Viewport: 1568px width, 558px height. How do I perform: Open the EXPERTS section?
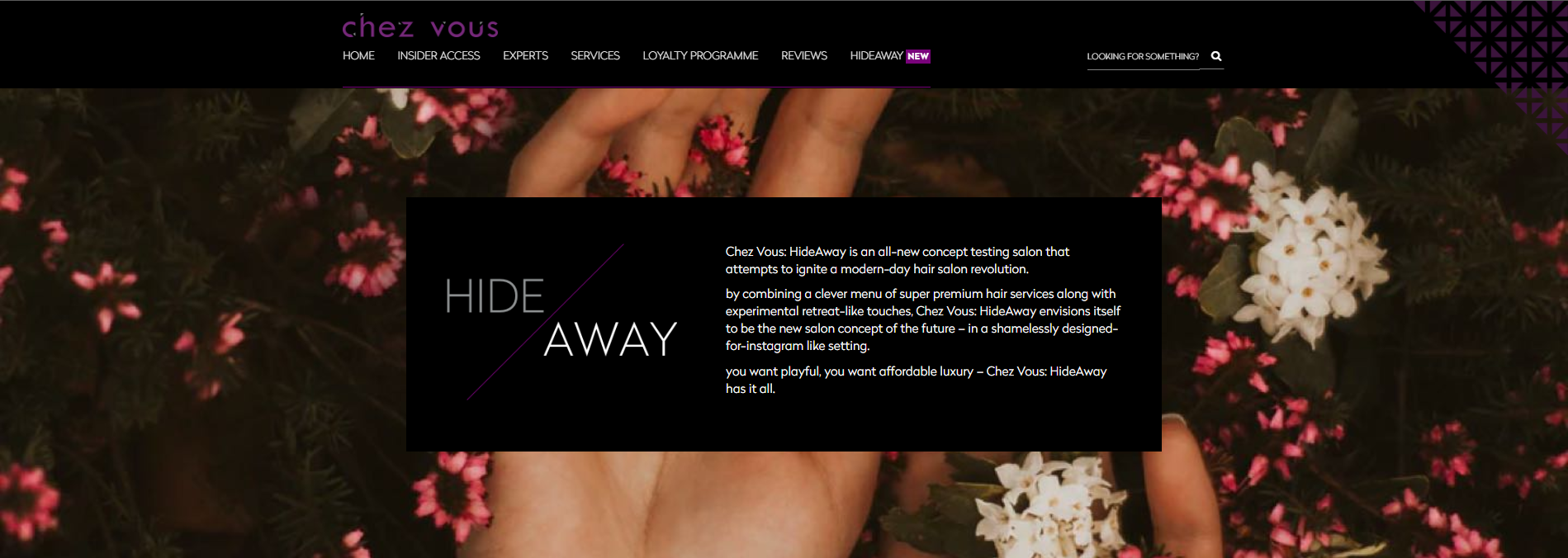click(x=525, y=56)
